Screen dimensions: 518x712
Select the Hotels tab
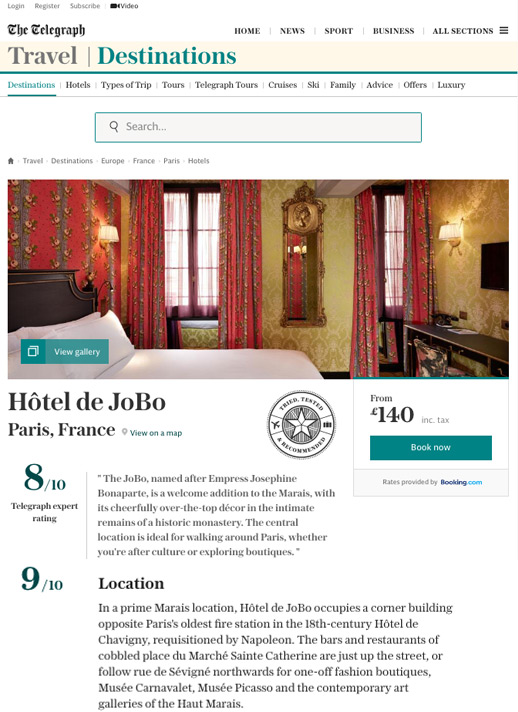click(x=78, y=85)
